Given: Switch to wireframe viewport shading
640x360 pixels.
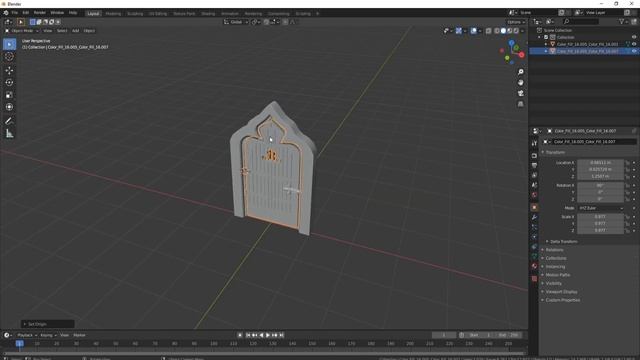Looking at the screenshot, I should pyautogui.click(x=497, y=31).
